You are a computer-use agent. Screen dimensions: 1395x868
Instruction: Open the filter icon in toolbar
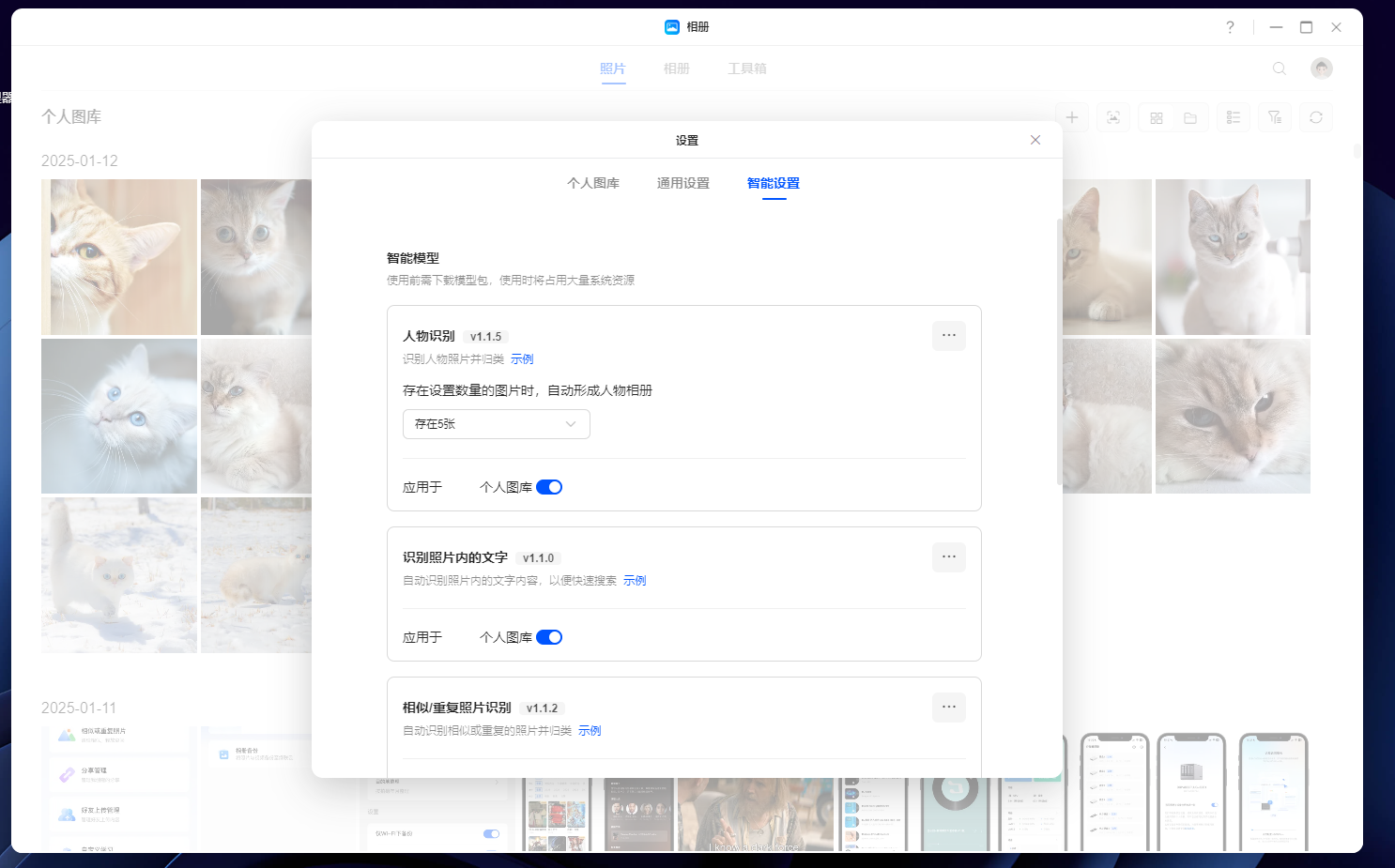pyautogui.click(x=1275, y=117)
